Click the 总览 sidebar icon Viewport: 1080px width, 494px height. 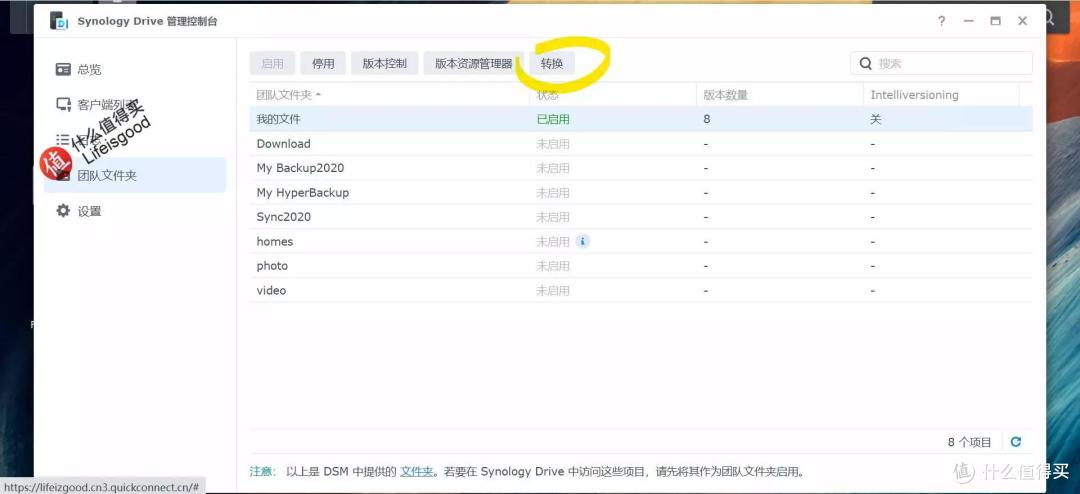click(63, 69)
